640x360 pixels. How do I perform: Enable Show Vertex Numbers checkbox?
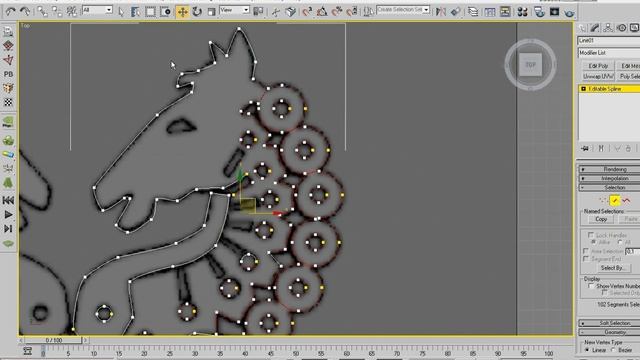click(x=591, y=286)
